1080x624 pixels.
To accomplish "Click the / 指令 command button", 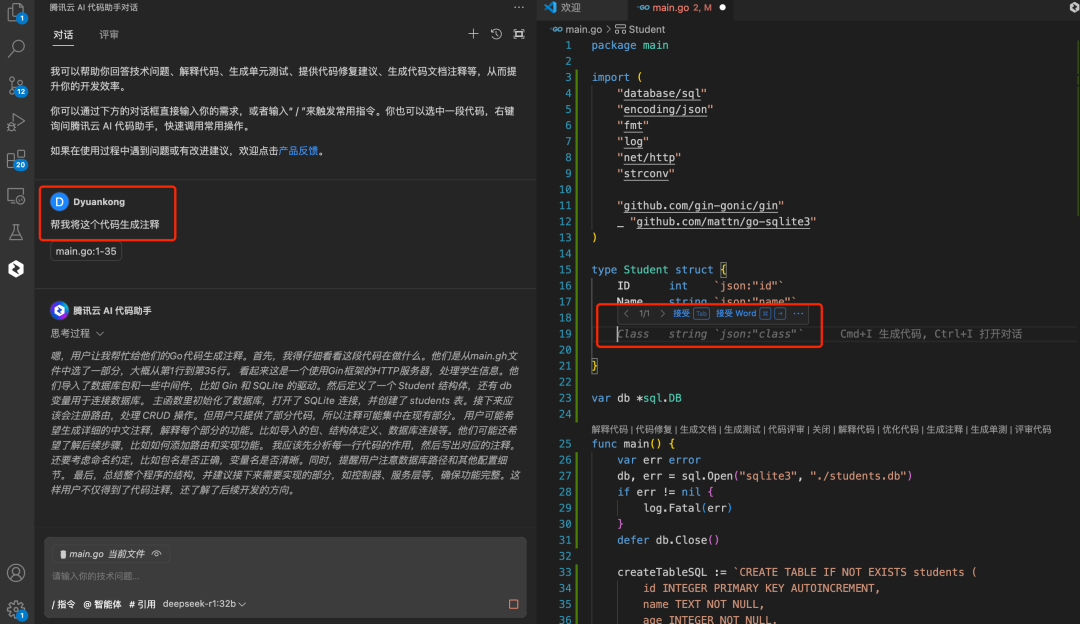I will coord(63,604).
